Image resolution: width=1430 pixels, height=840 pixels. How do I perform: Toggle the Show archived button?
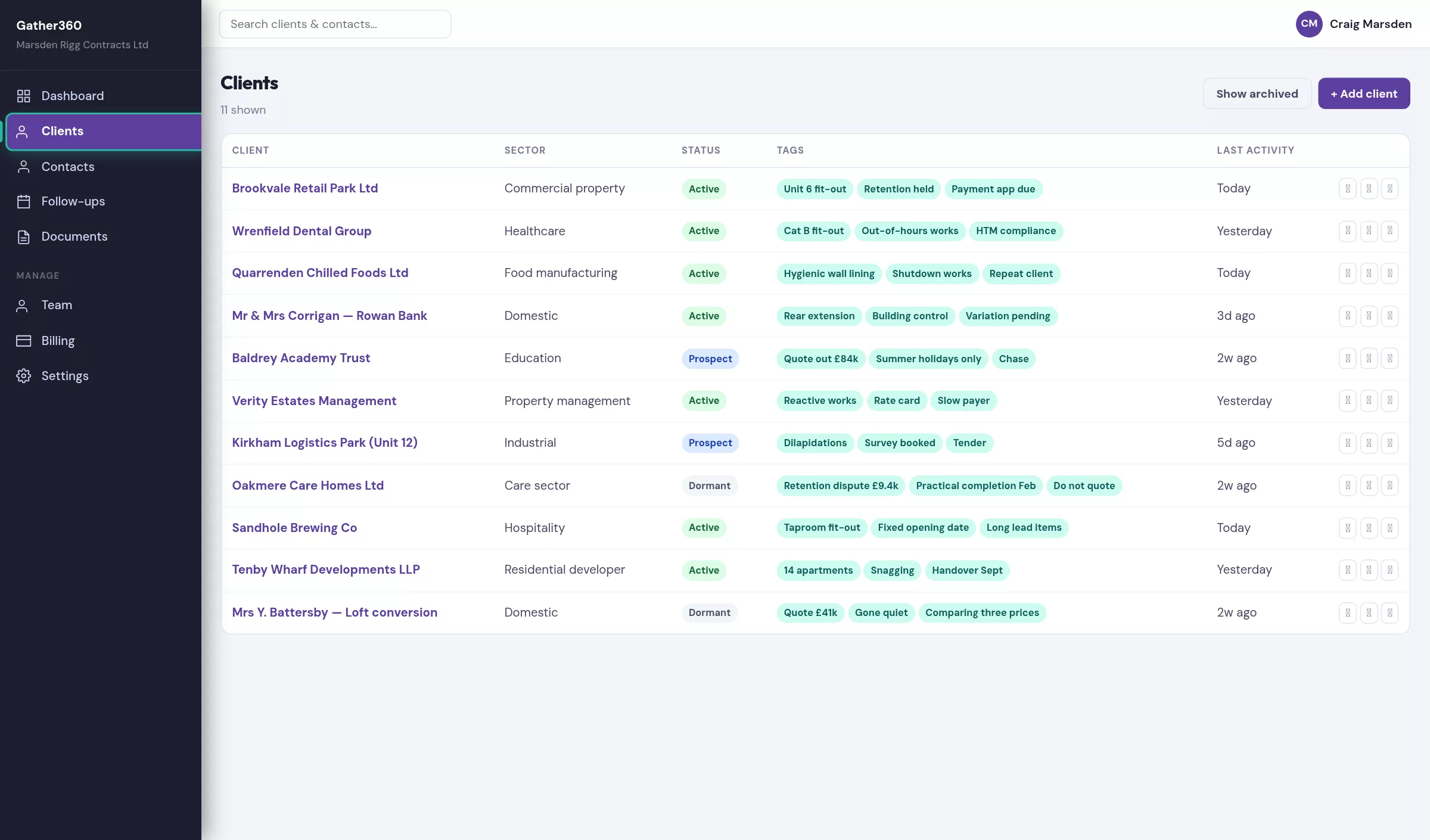pos(1257,94)
